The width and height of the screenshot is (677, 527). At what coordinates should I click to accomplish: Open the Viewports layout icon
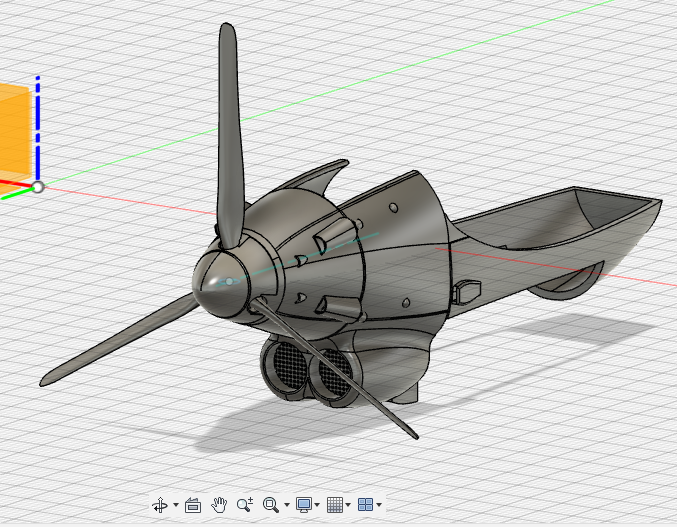click(x=365, y=505)
